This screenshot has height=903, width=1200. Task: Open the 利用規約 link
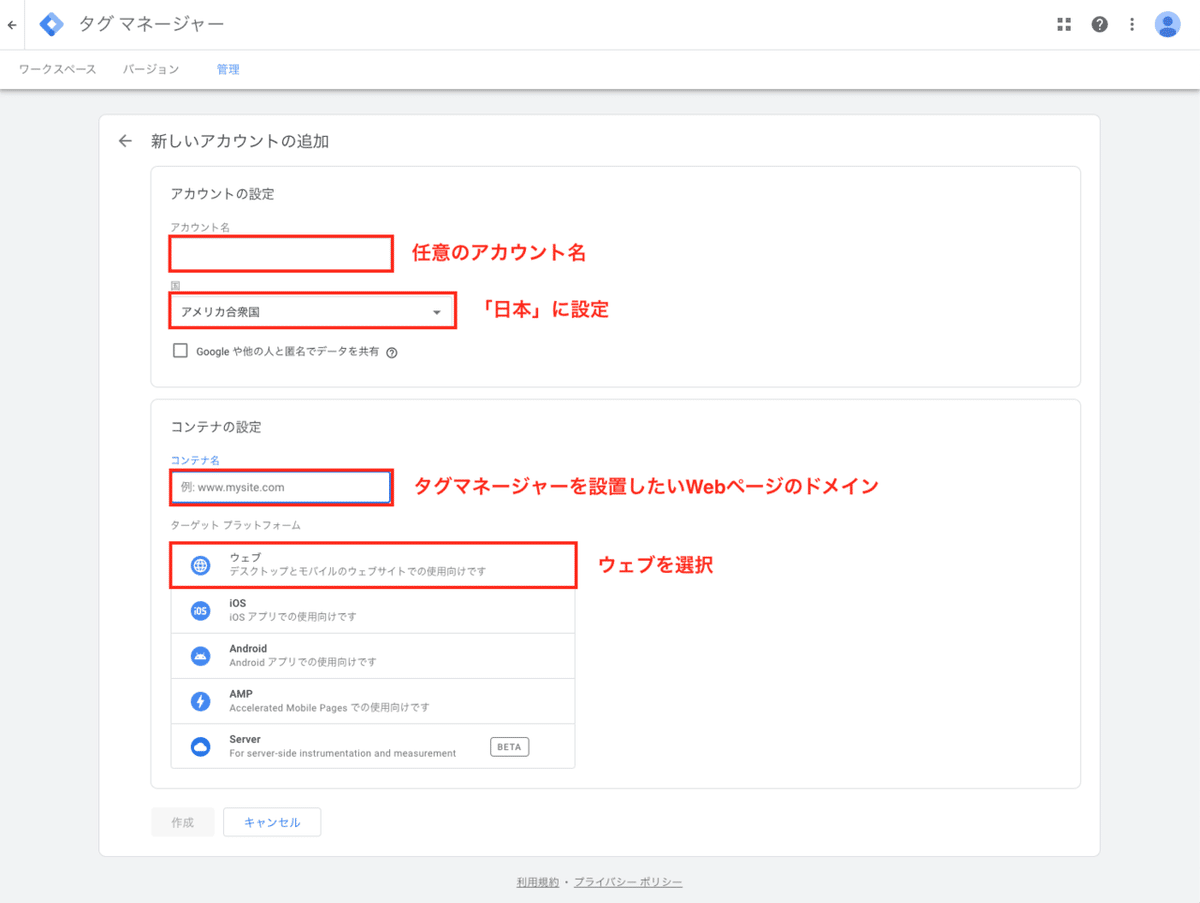537,881
